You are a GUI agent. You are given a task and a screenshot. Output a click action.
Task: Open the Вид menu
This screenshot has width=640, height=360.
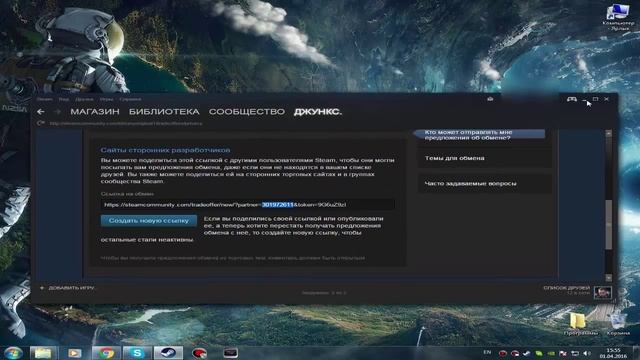coord(63,99)
